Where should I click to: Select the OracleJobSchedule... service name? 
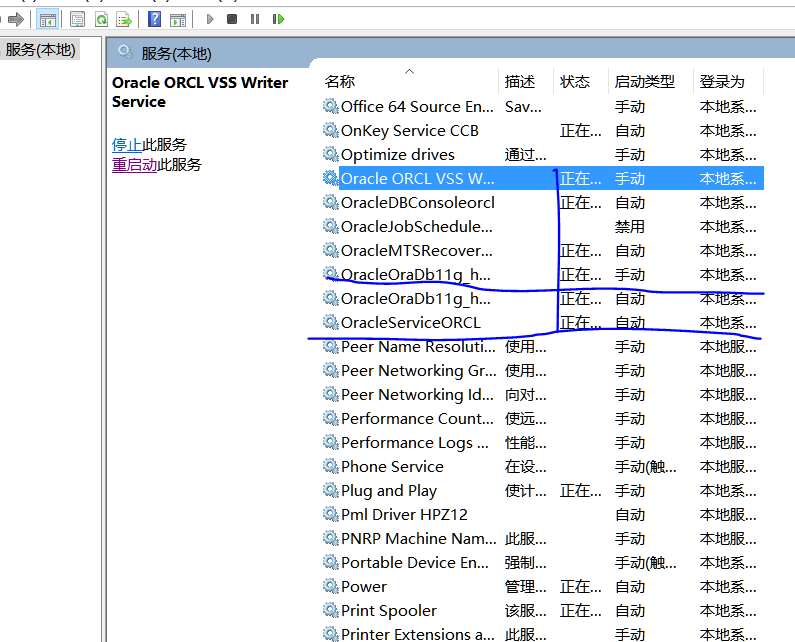(x=417, y=227)
